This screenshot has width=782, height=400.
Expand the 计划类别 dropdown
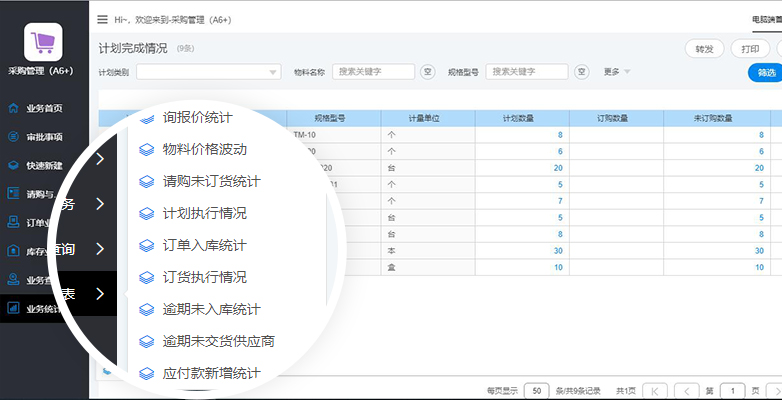pos(209,72)
